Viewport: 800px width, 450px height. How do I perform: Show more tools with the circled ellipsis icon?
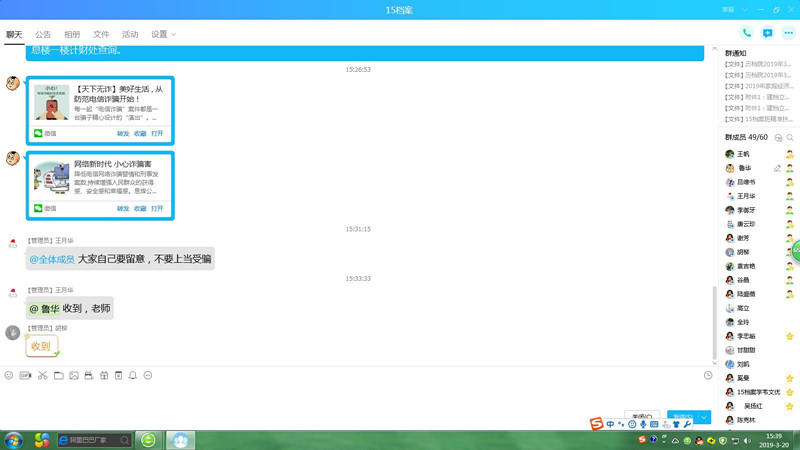(148, 376)
